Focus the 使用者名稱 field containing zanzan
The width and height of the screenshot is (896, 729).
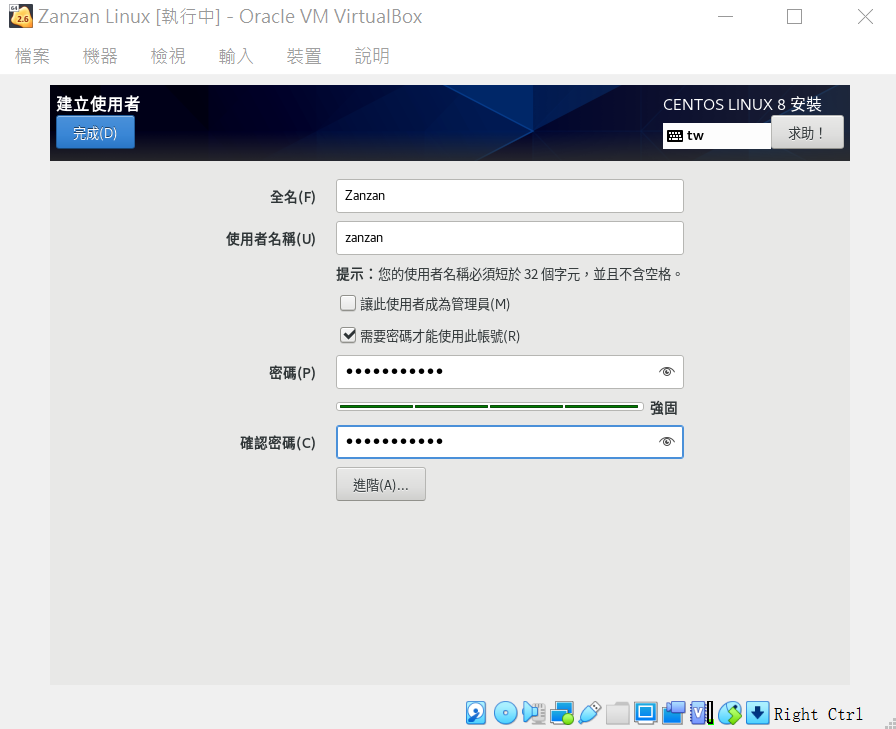click(510, 238)
